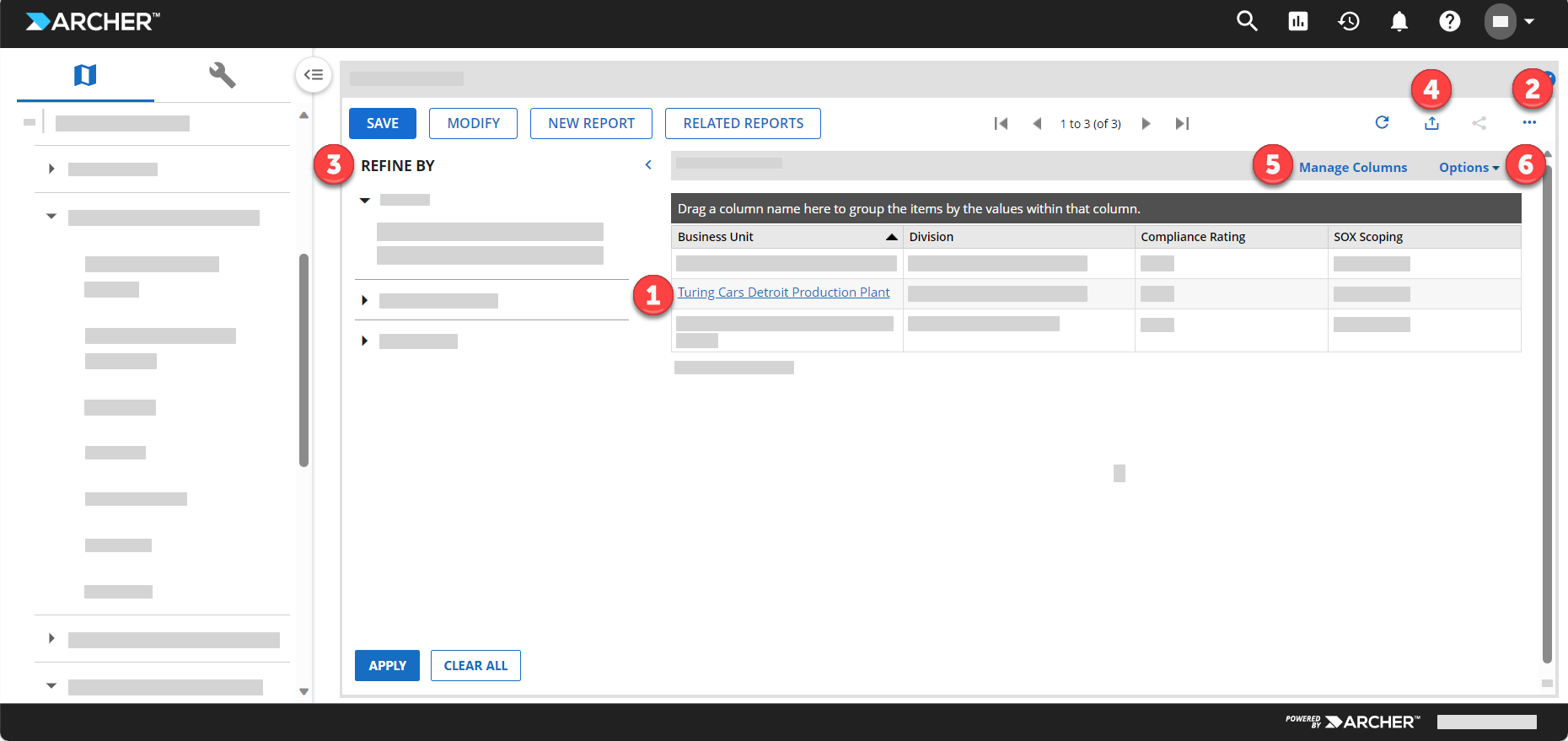Click the Compliance Rating column header

coord(1231,237)
